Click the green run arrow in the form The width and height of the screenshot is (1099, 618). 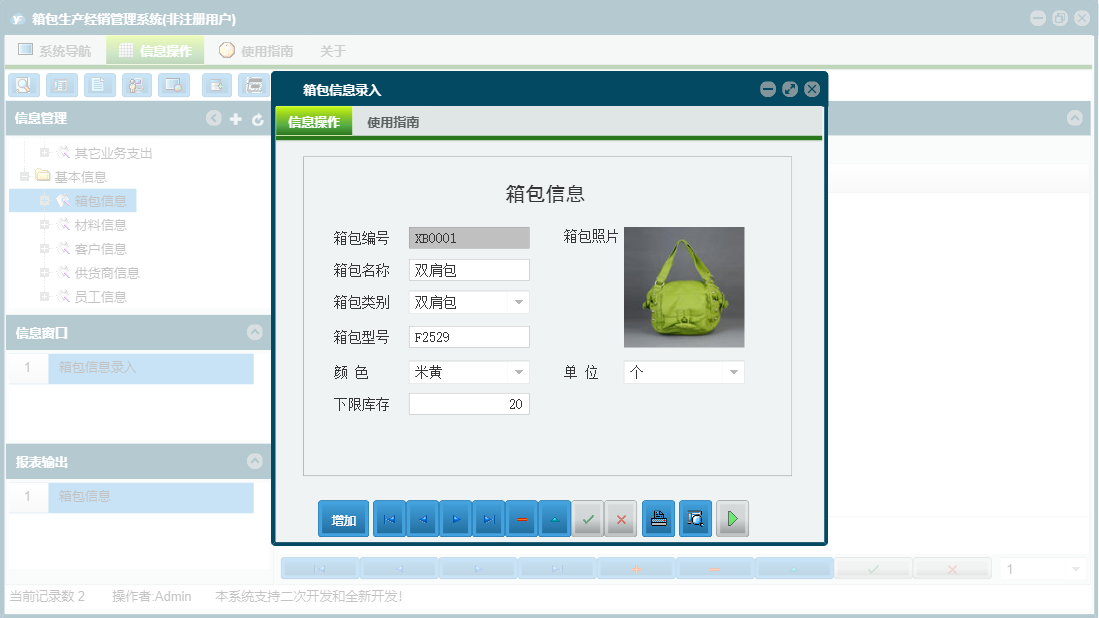point(732,518)
